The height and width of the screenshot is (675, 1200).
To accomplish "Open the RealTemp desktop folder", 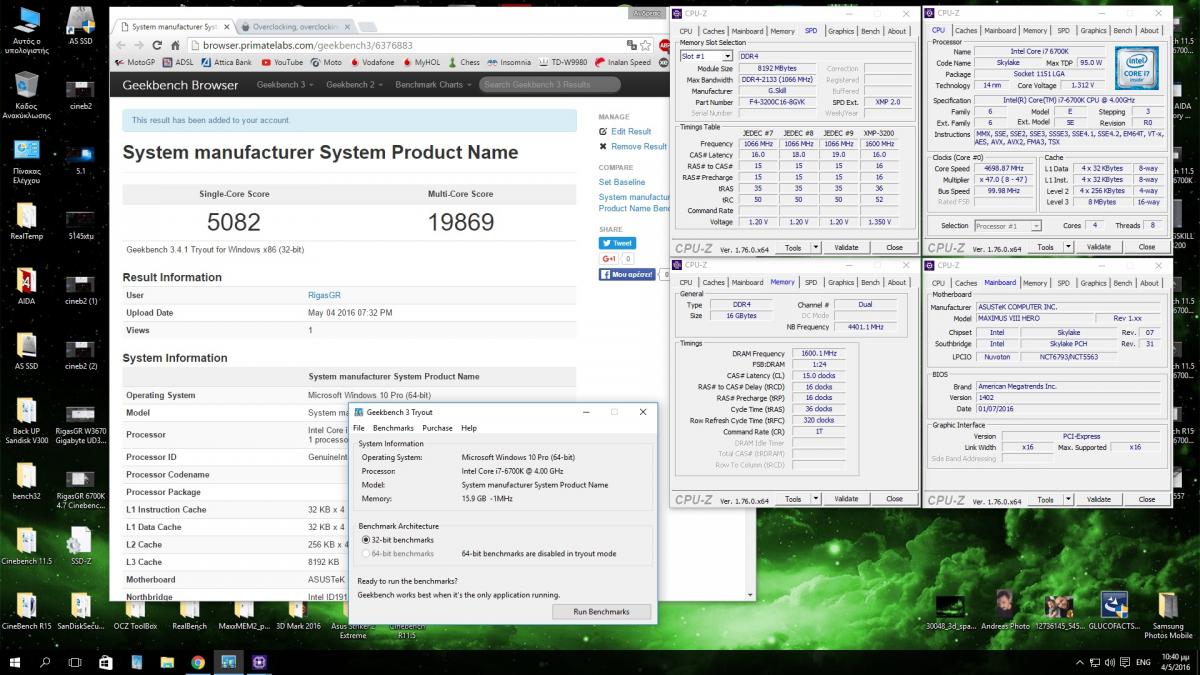I will pyautogui.click(x=27, y=222).
